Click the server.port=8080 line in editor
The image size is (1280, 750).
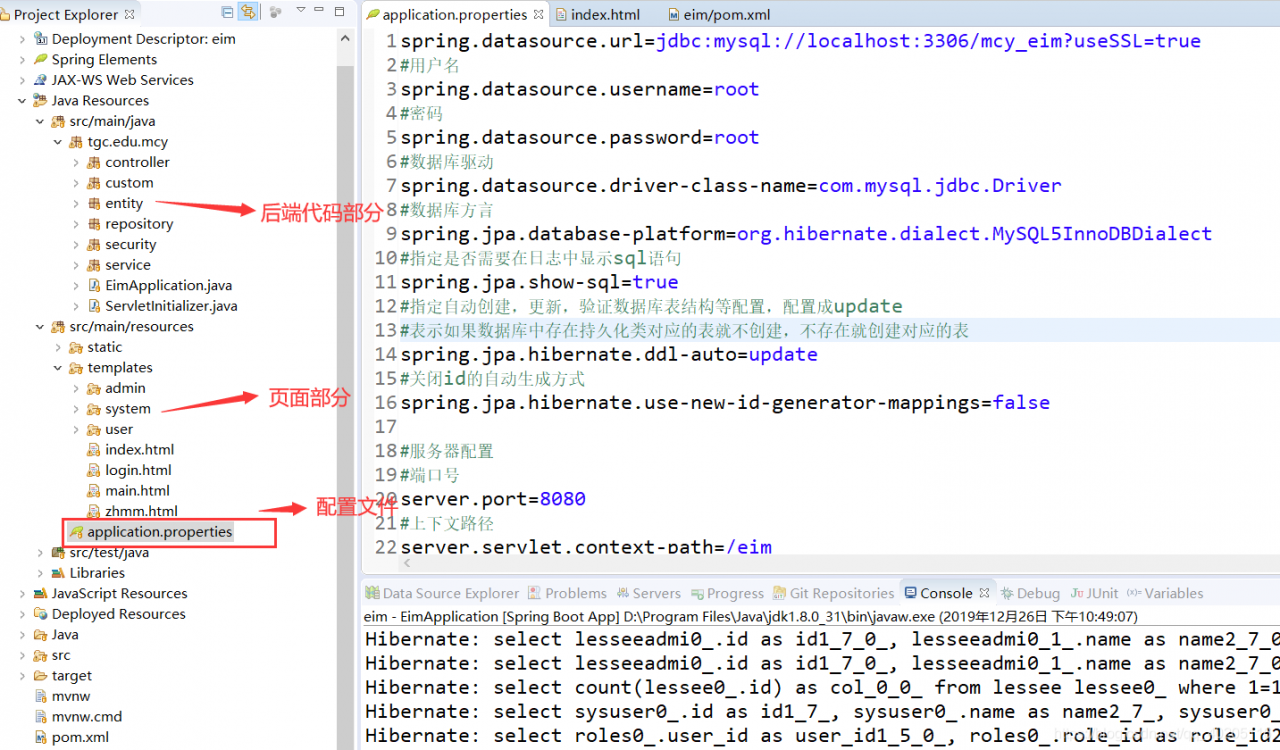493,499
